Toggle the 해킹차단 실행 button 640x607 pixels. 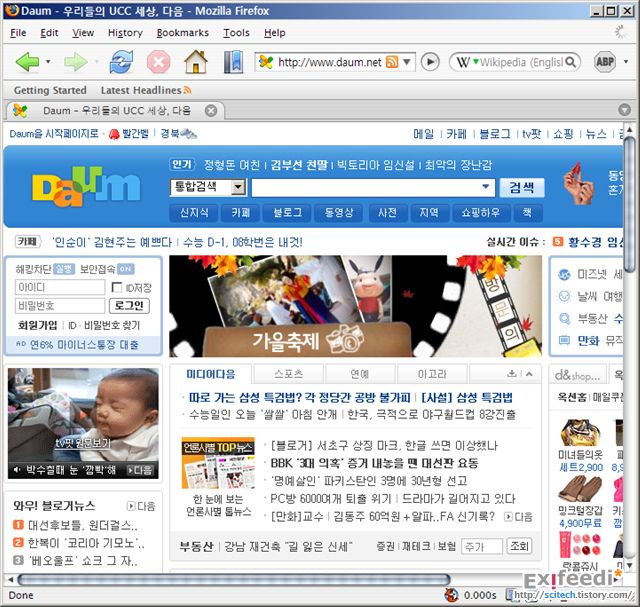click(64, 269)
